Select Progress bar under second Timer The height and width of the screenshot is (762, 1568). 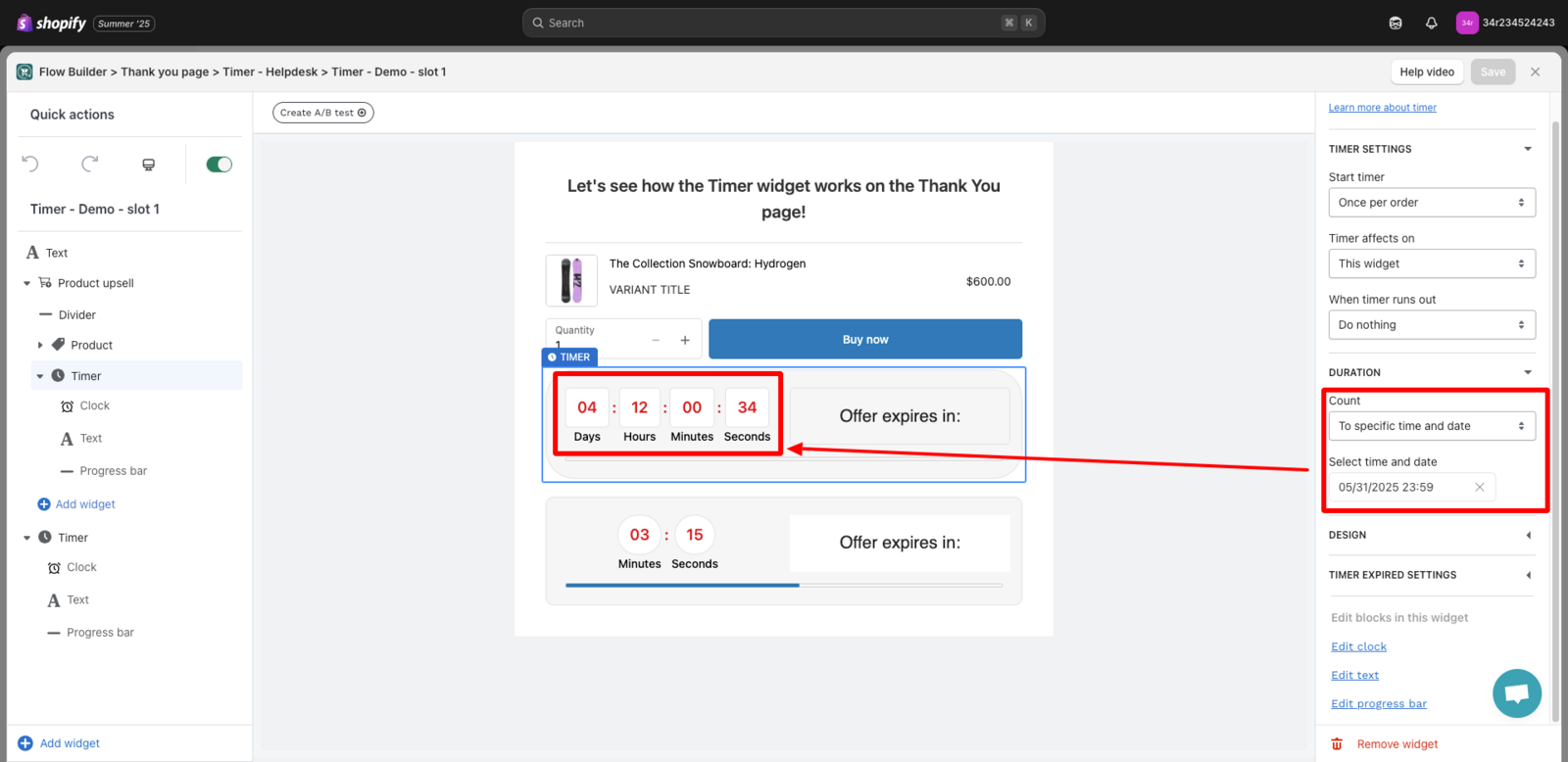pyautogui.click(x=100, y=633)
